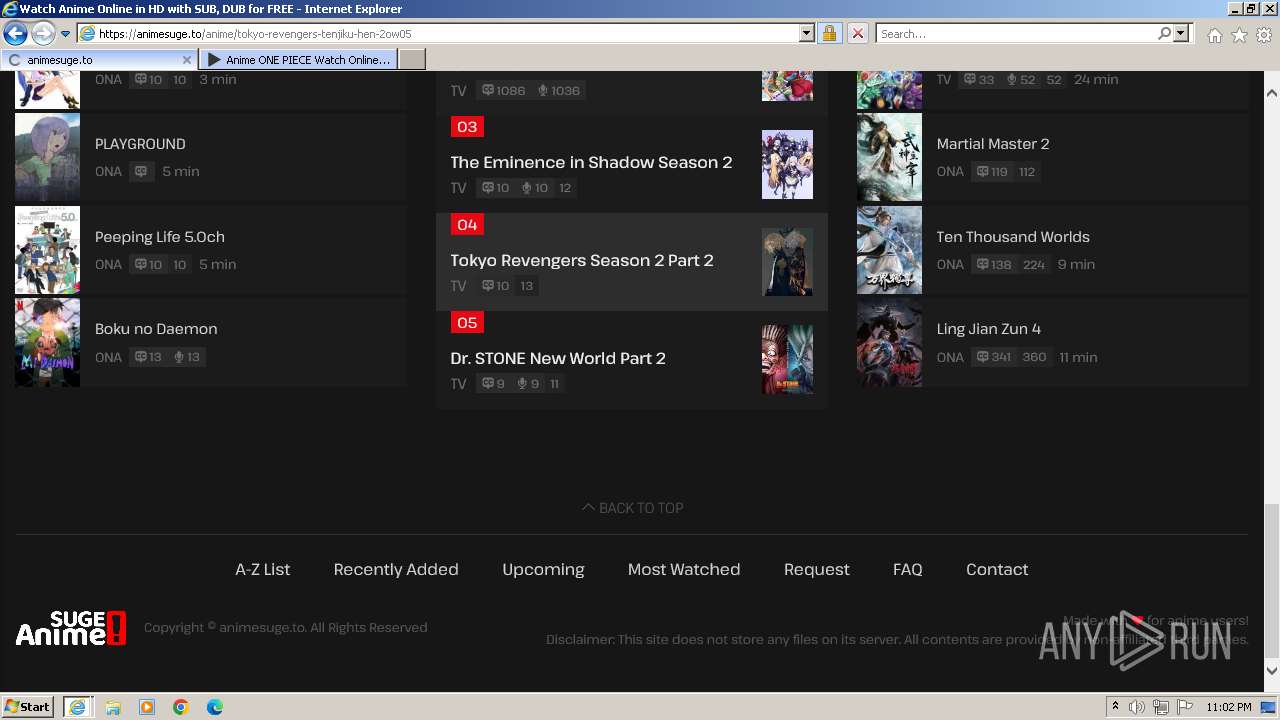Stop loading with the red X button
Screen dimensions: 1280x720
(x=858, y=33)
